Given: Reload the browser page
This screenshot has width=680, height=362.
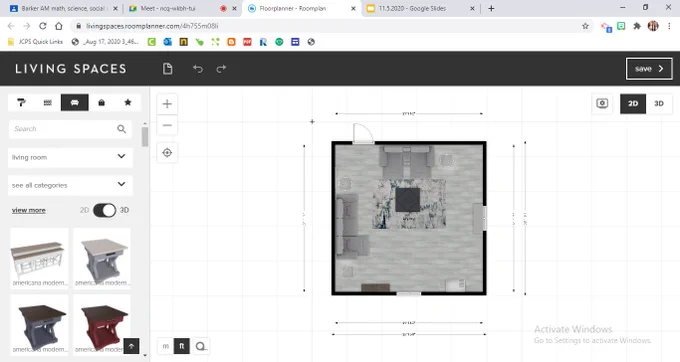Looking at the screenshot, I should (42, 26).
